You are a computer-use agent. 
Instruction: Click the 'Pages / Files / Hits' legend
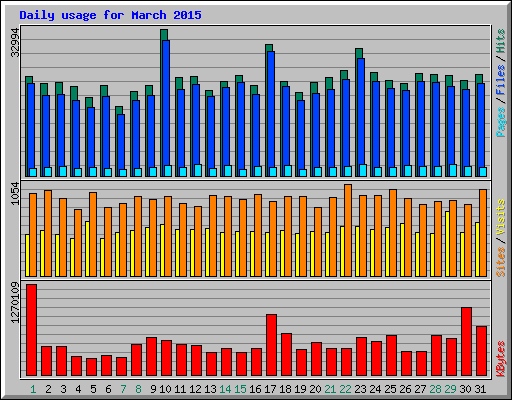click(500, 83)
